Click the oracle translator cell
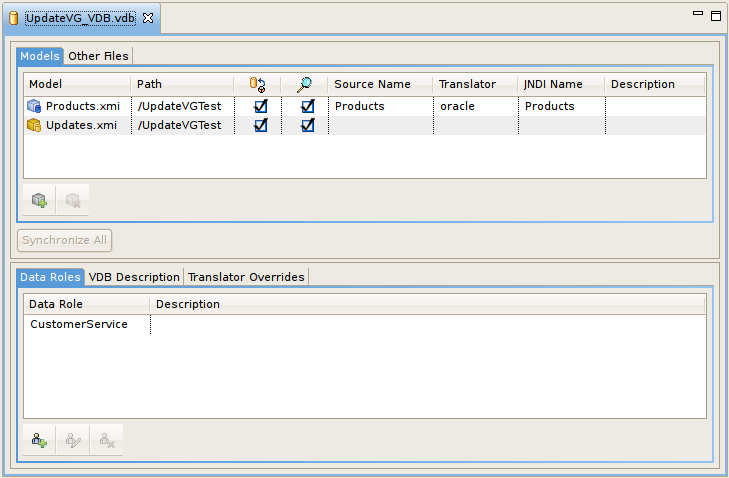The image size is (729, 478). pyautogui.click(x=457, y=106)
